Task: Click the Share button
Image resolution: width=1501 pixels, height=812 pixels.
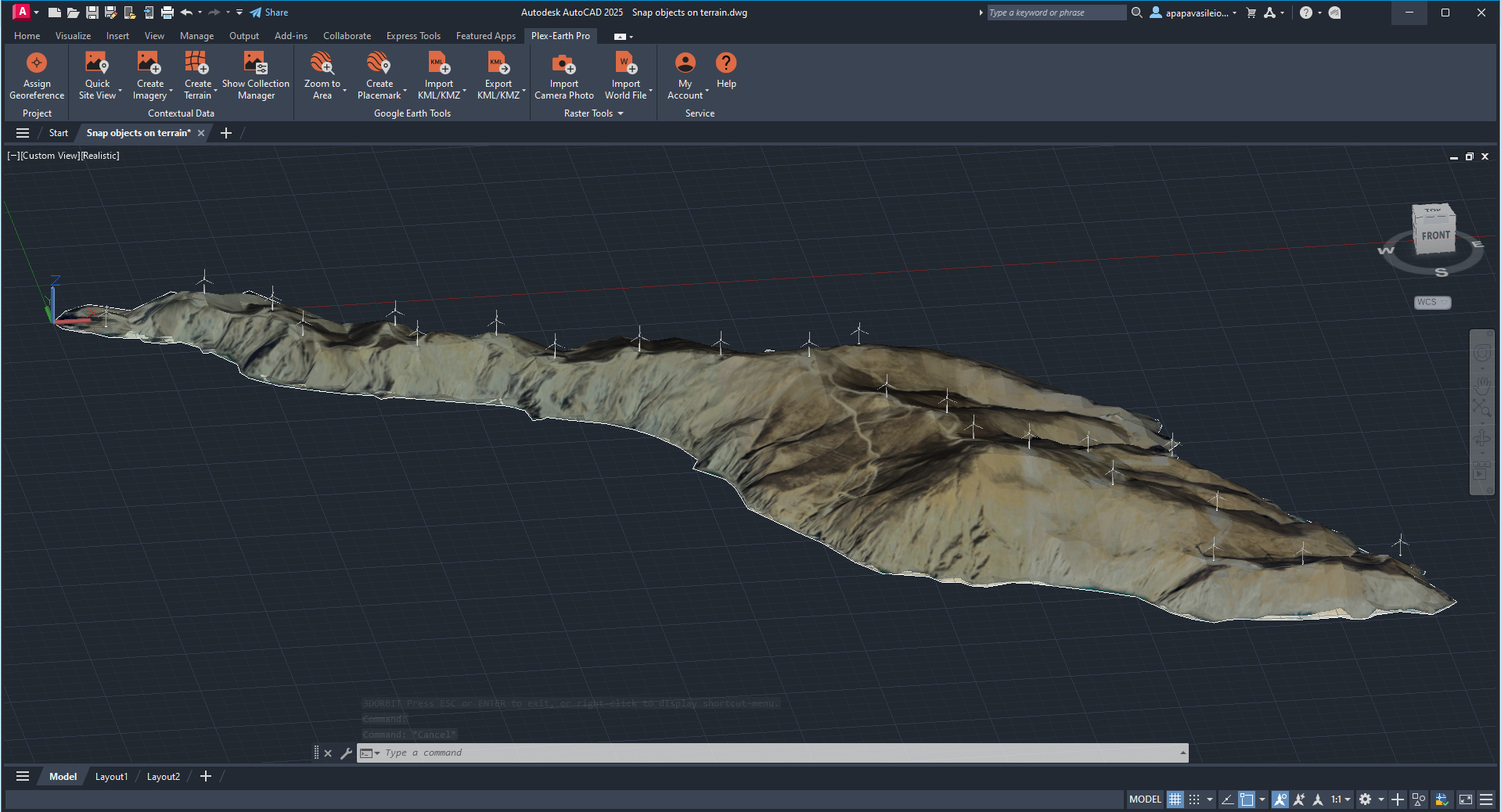Action: (x=269, y=13)
